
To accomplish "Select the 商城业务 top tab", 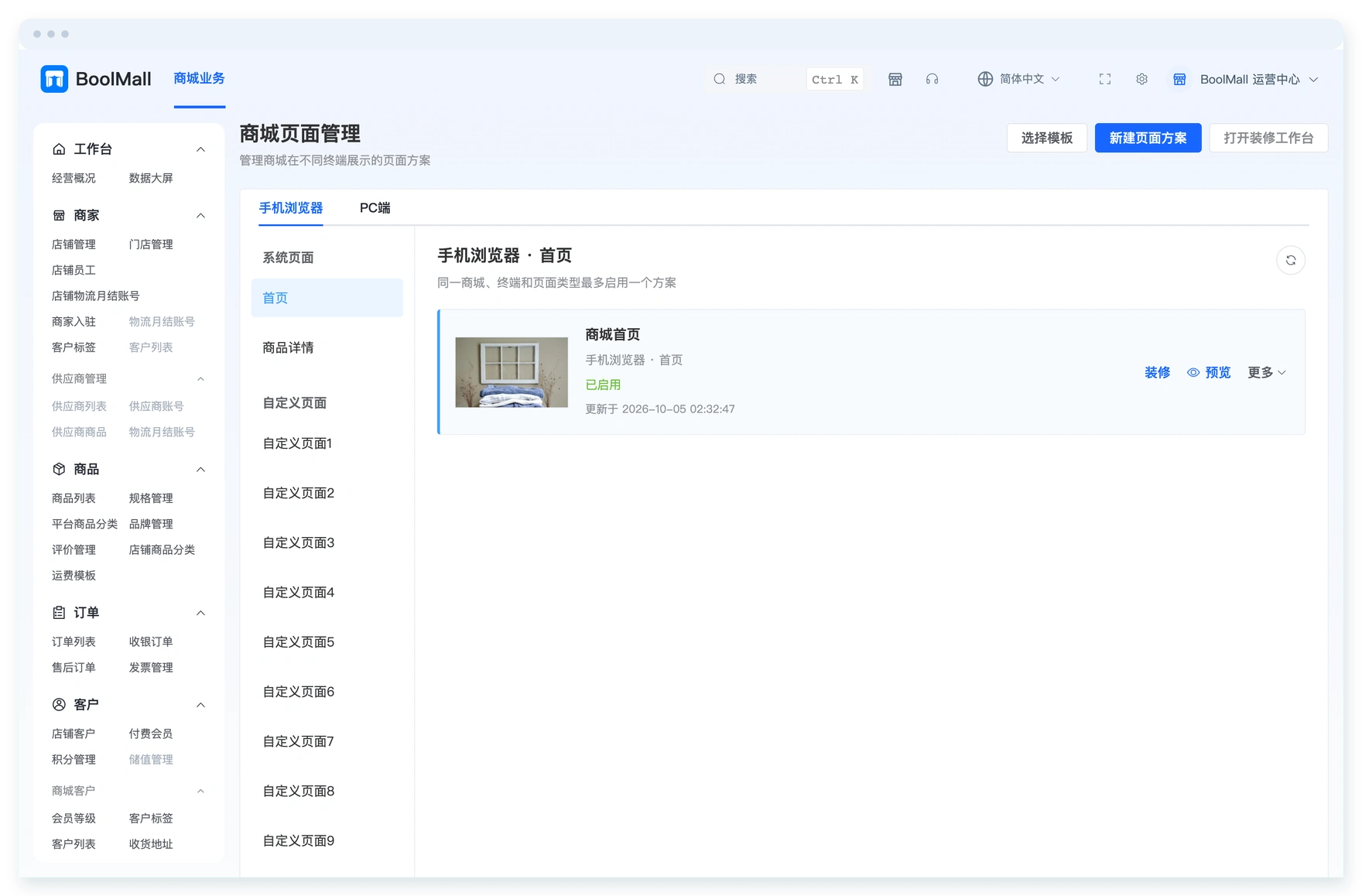I will pos(199,78).
